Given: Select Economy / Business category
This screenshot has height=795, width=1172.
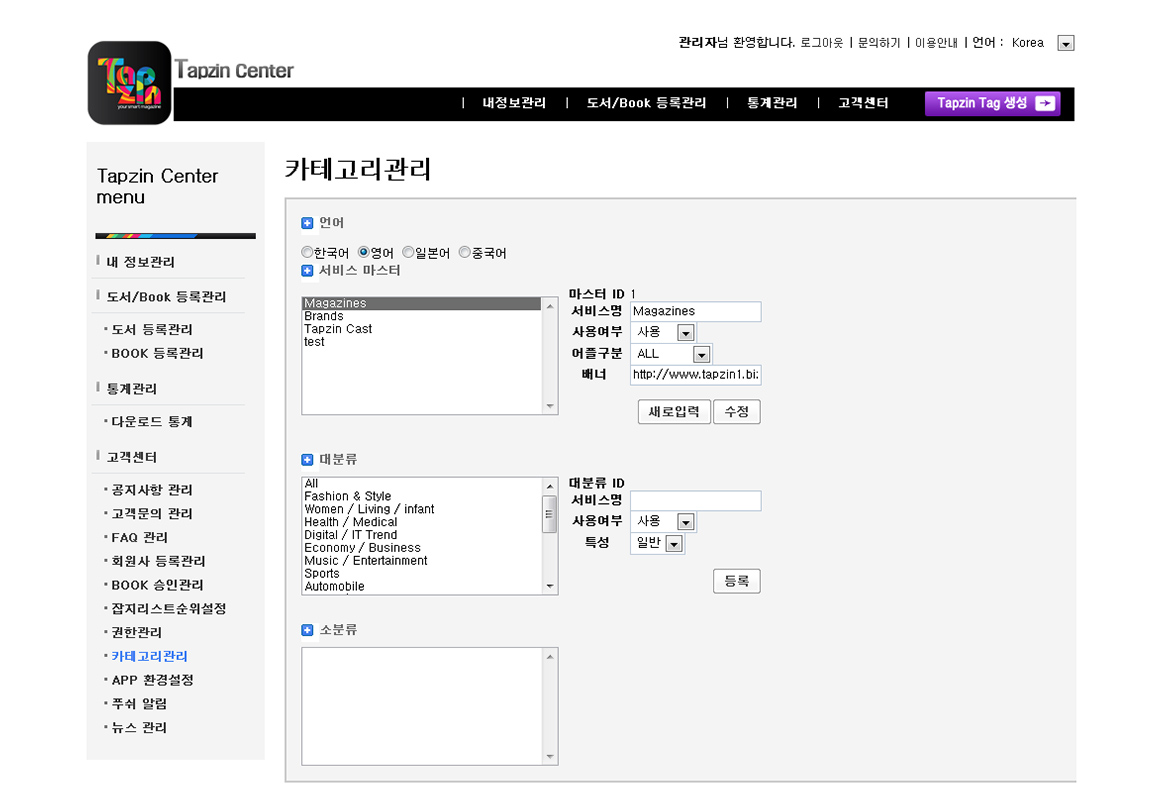Looking at the screenshot, I should coord(422,548).
